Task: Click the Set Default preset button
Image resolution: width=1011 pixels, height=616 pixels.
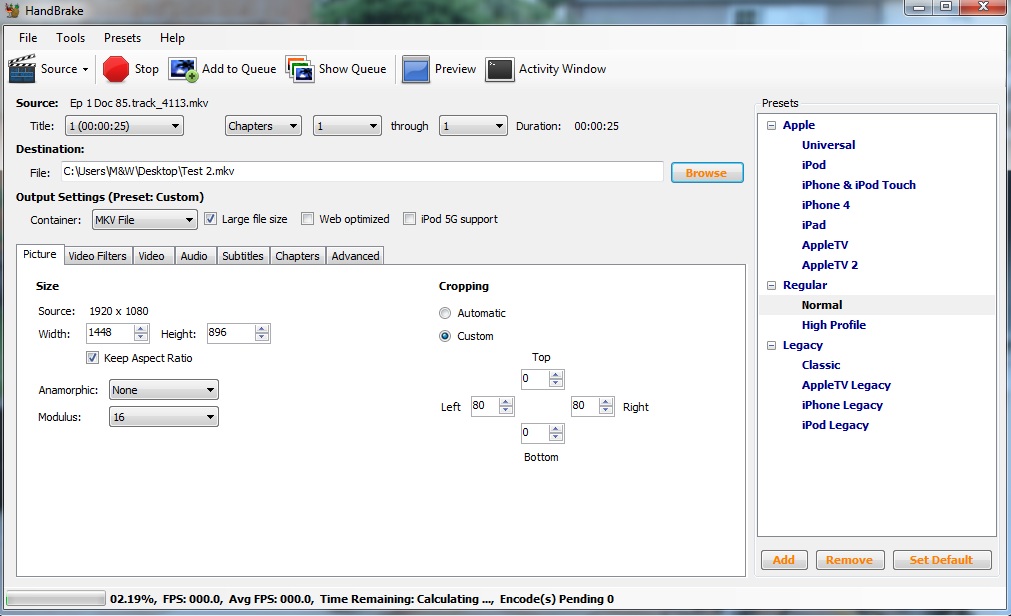Action: tap(941, 560)
